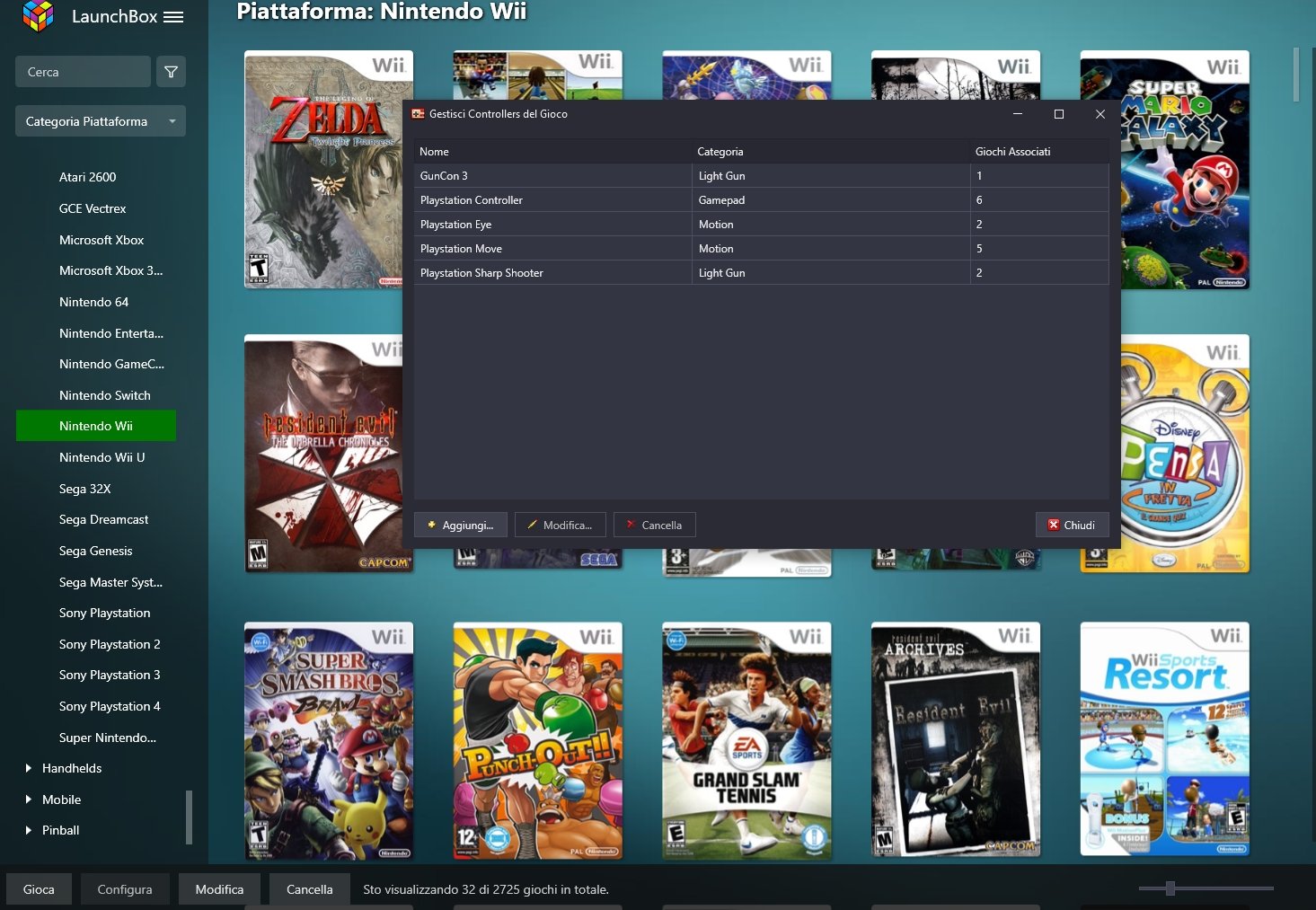This screenshot has width=1316, height=910.
Task: Open Grand Slam Tennis cover
Action: pyautogui.click(x=746, y=741)
